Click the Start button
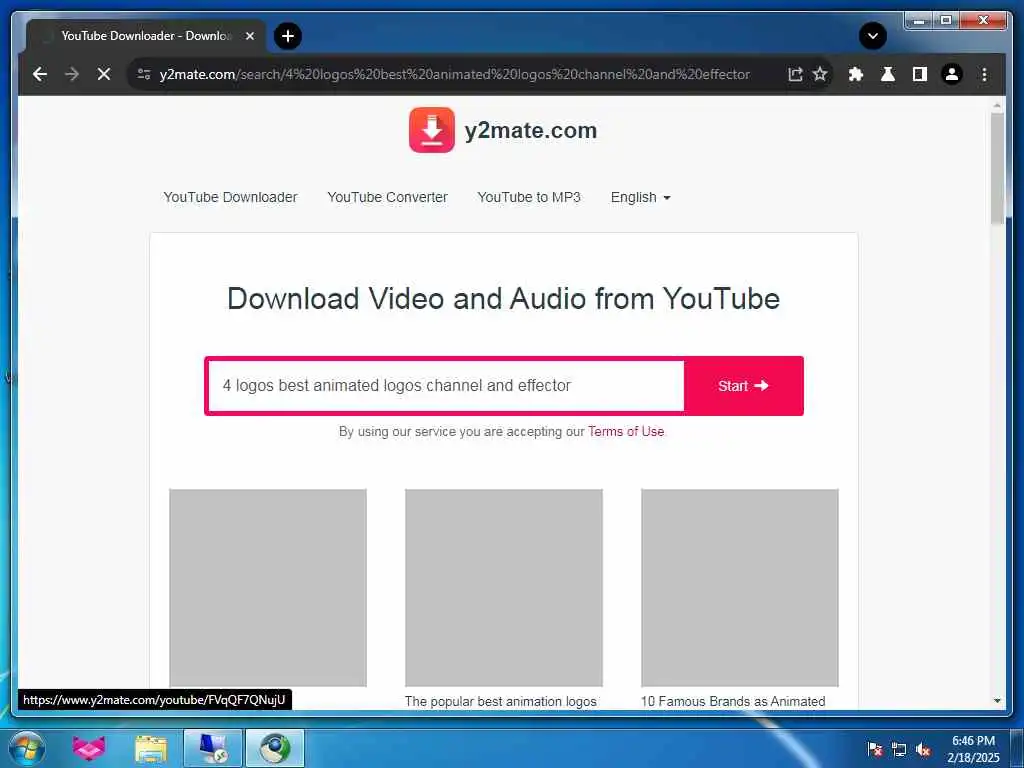The width and height of the screenshot is (1024, 768). click(743, 386)
